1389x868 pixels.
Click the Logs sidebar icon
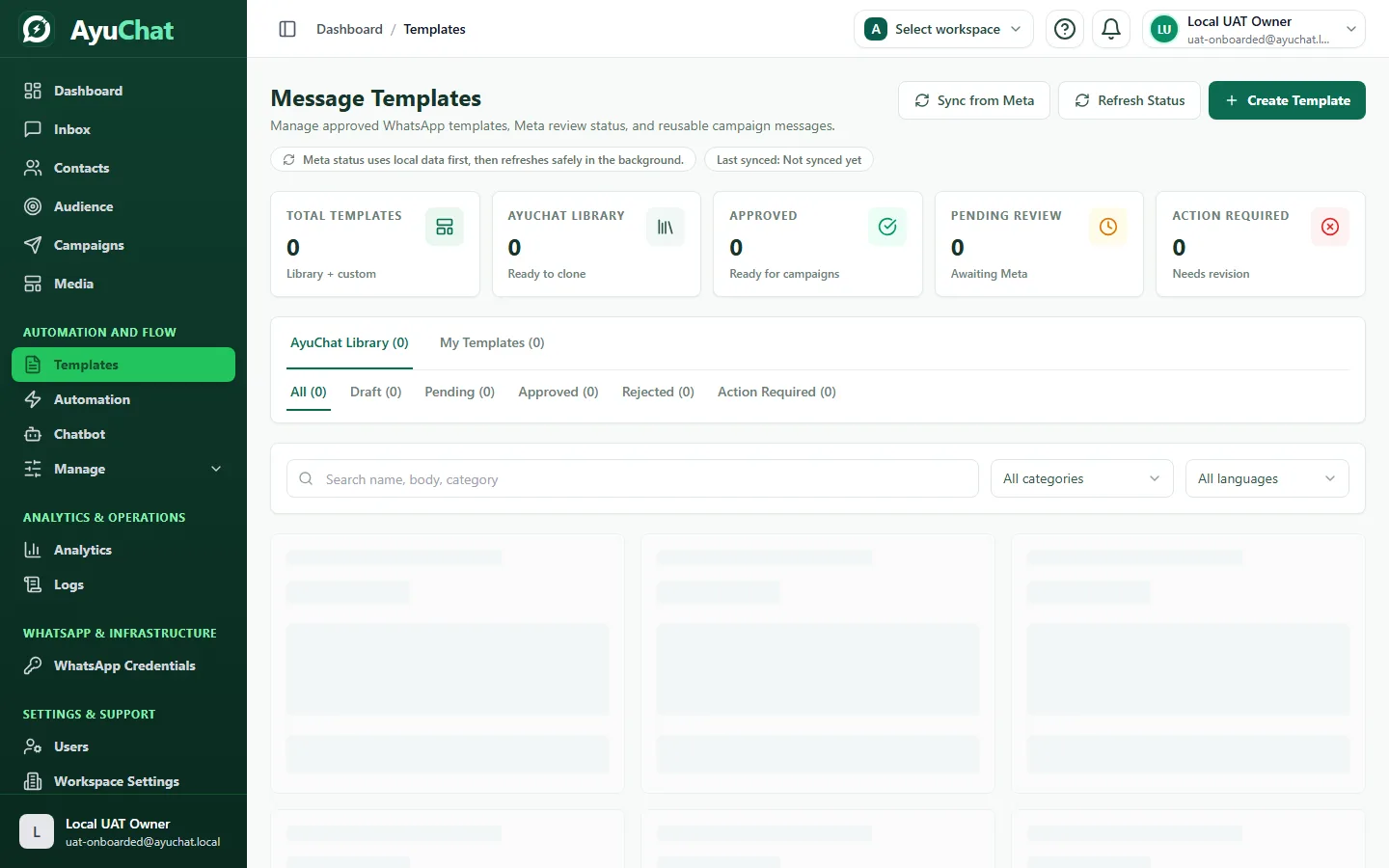tap(33, 584)
